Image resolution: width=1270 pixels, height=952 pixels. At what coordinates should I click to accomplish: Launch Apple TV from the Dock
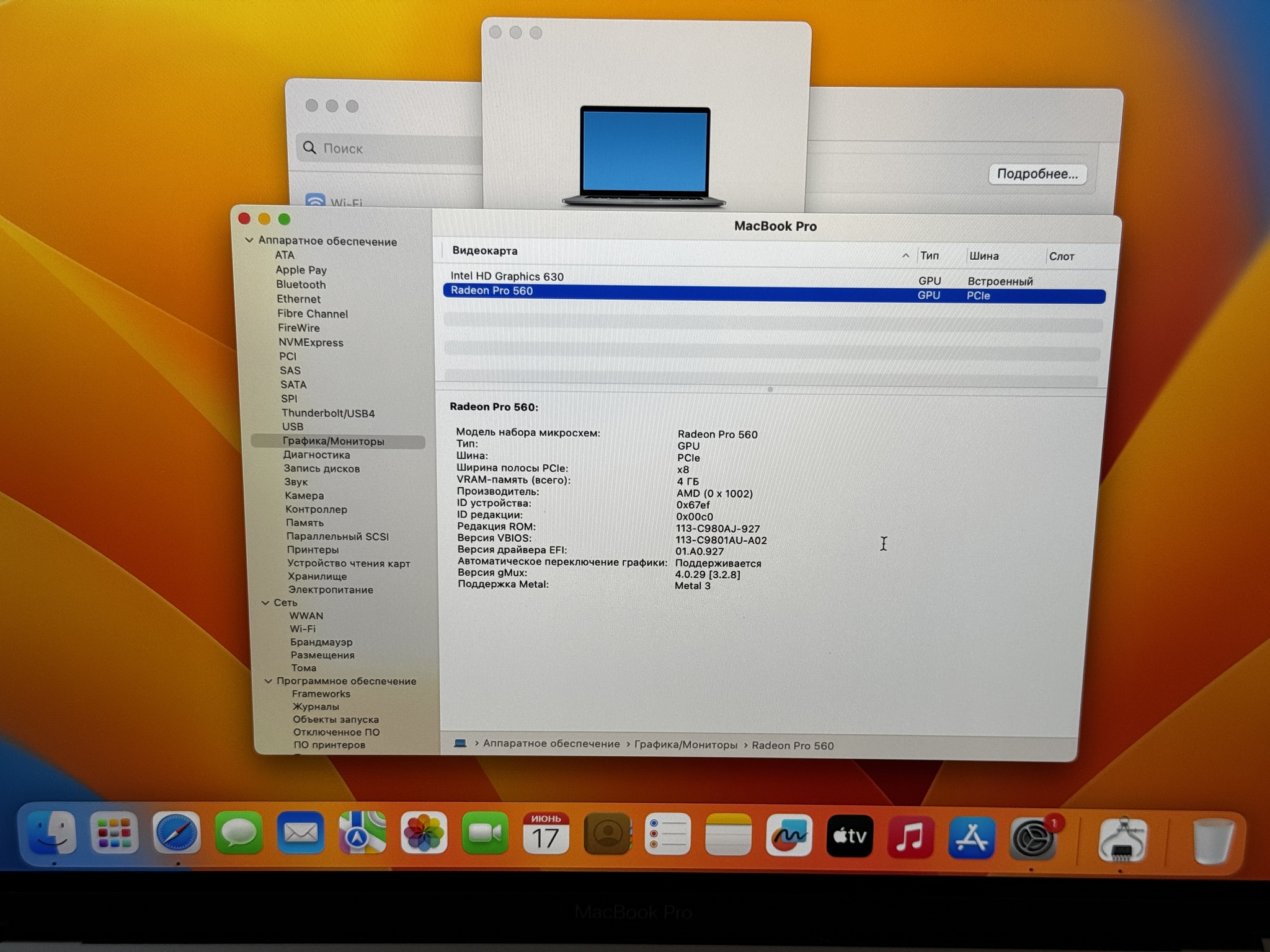[850, 835]
